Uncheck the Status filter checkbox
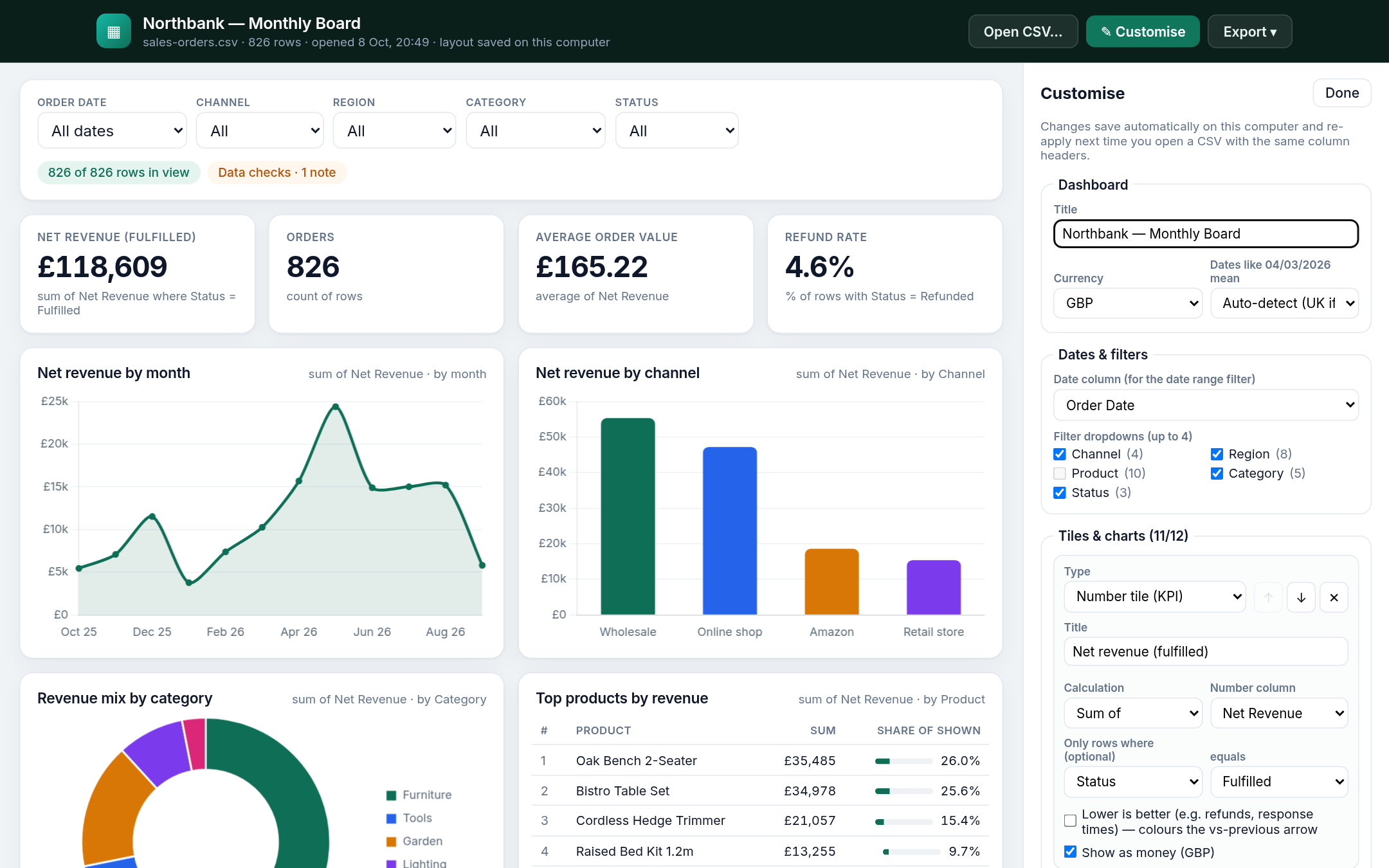 (1060, 493)
